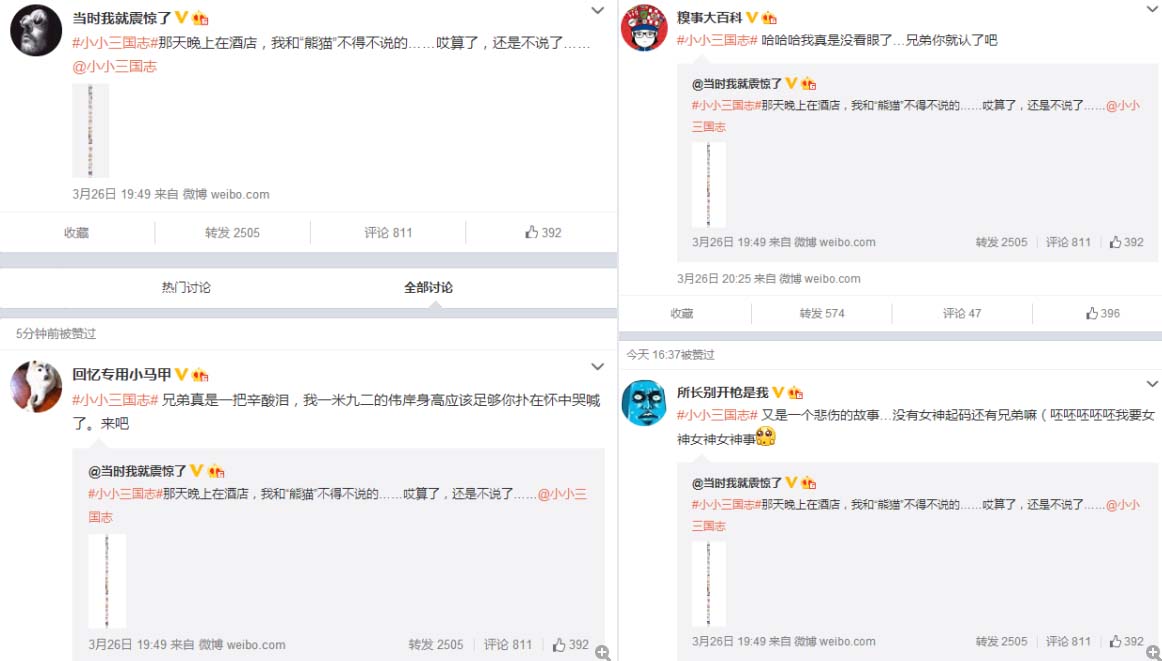
Task: Open the #小小三国志# hashtag in first post
Action: pyautogui.click(x=115, y=43)
